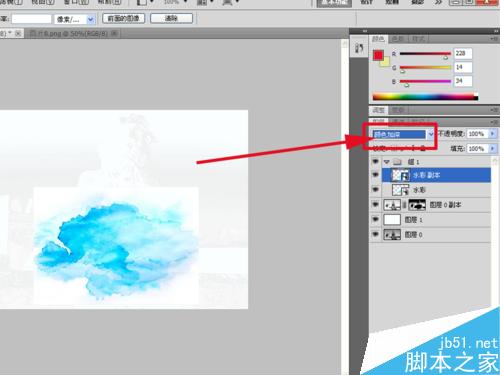Screen dimensions: 500x375
Task: Click the B channel slider
Action: [425, 81]
